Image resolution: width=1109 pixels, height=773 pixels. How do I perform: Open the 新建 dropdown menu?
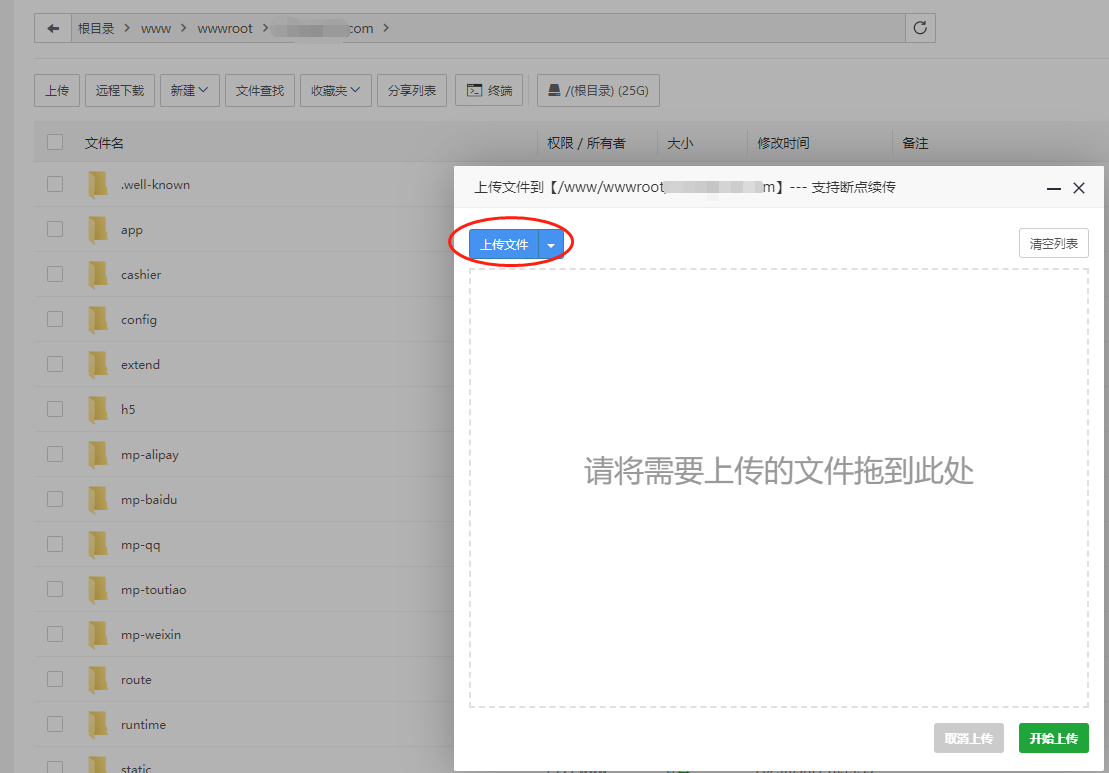pyautogui.click(x=189, y=90)
